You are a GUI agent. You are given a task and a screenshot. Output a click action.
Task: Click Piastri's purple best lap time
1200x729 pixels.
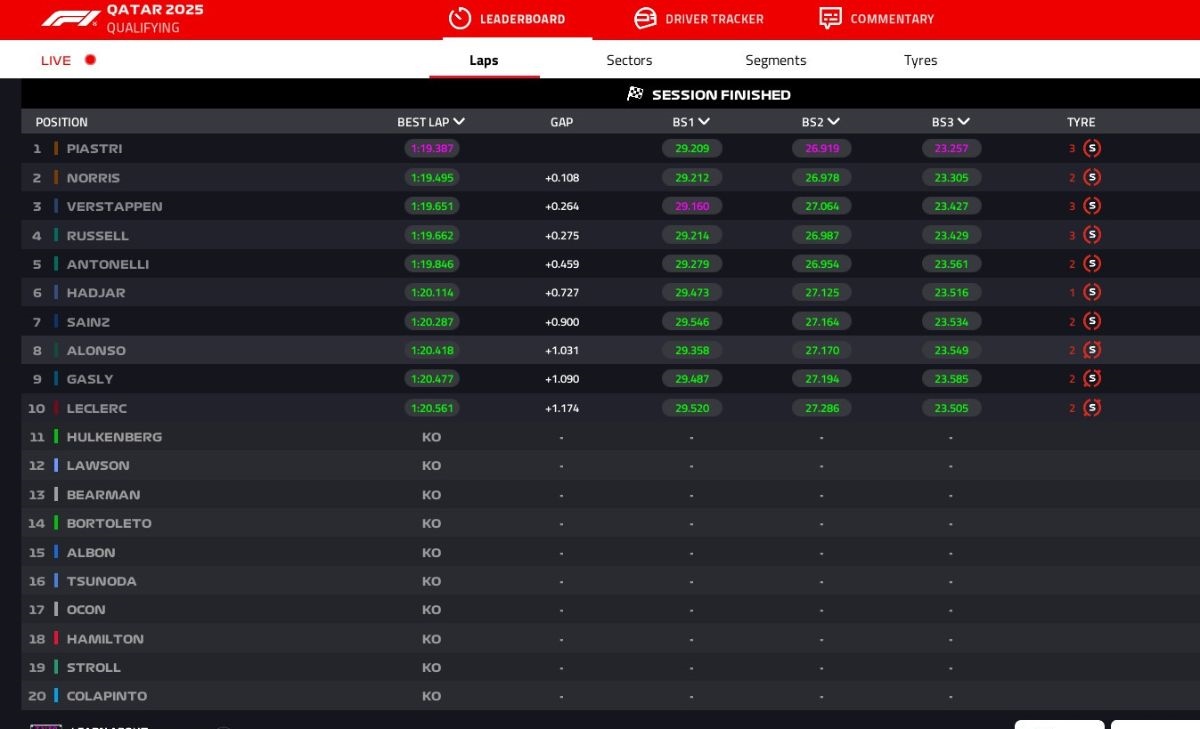432,148
